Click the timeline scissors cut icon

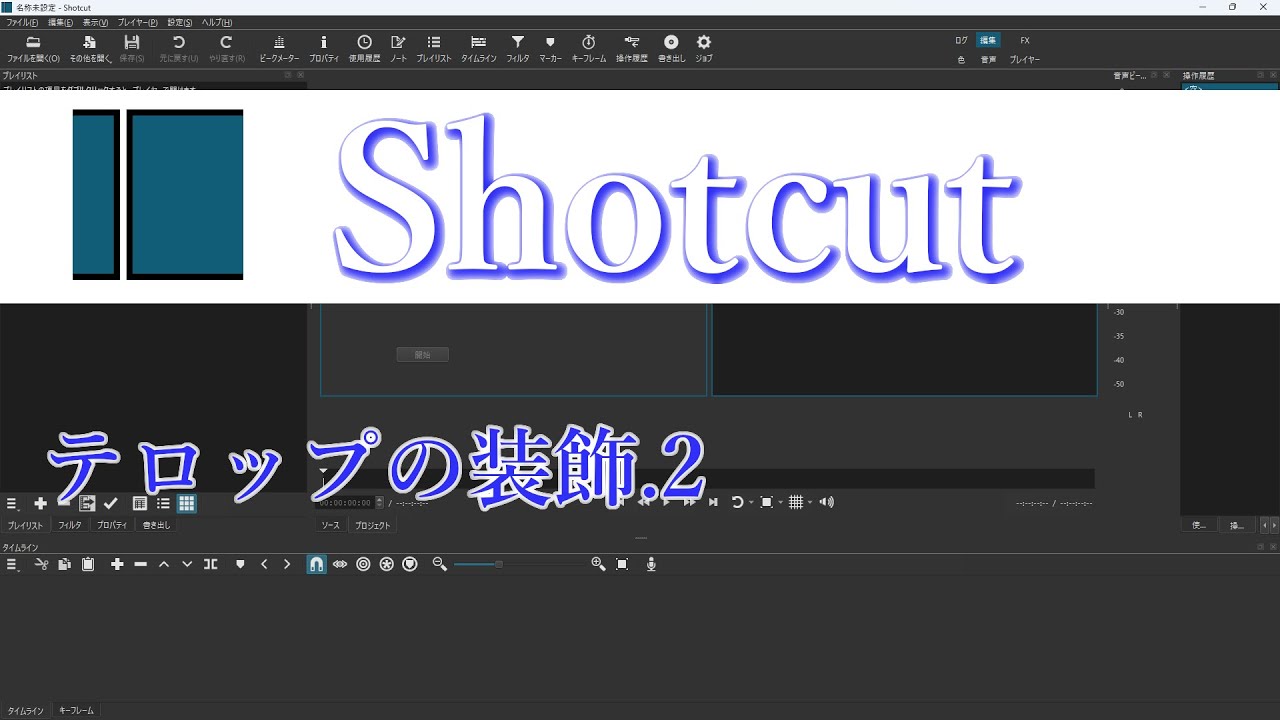coord(41,564)
